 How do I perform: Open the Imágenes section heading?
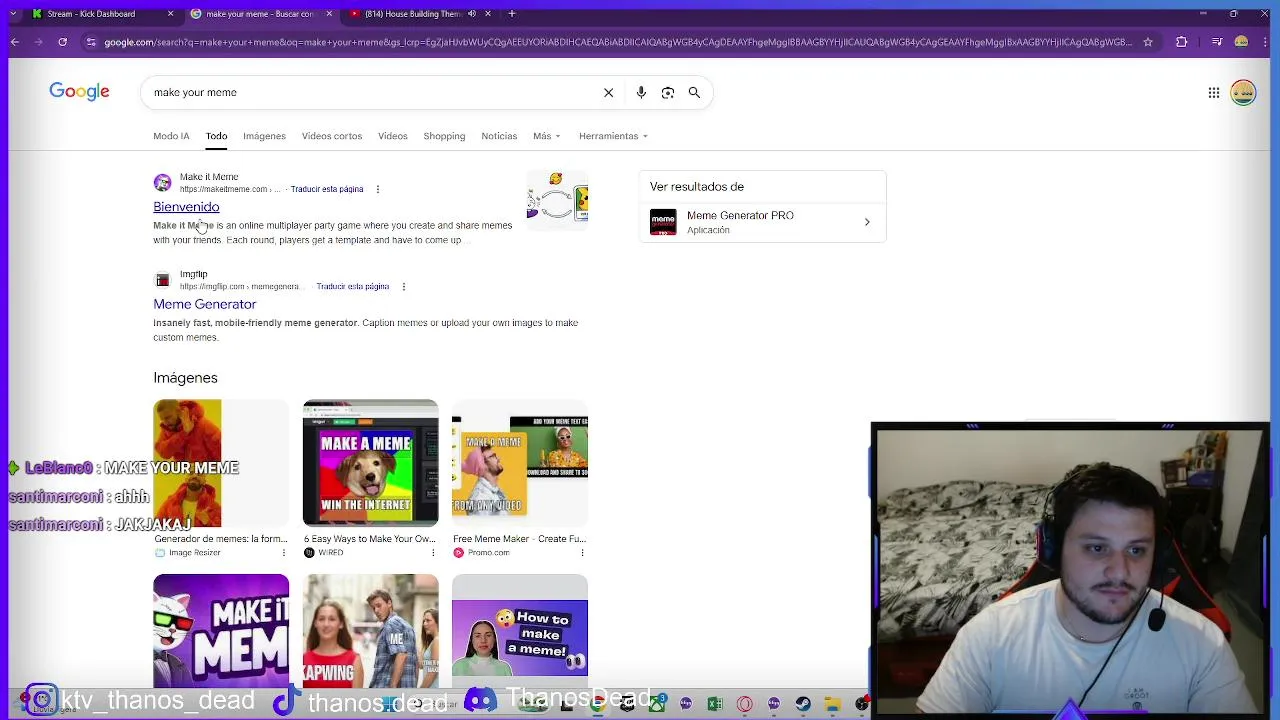pyautogui.click(x=185, y=378)
